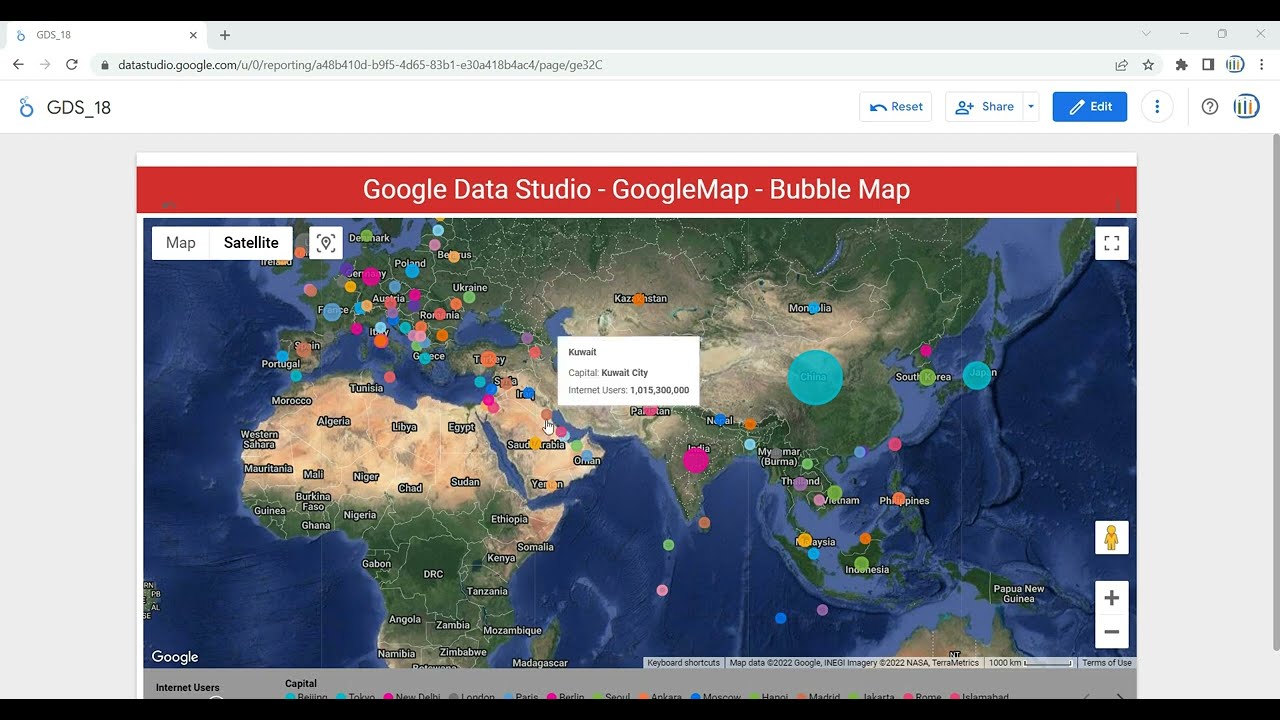Click the Reset button
Viewport: 1280px width, 720px height.
point(896,107)
